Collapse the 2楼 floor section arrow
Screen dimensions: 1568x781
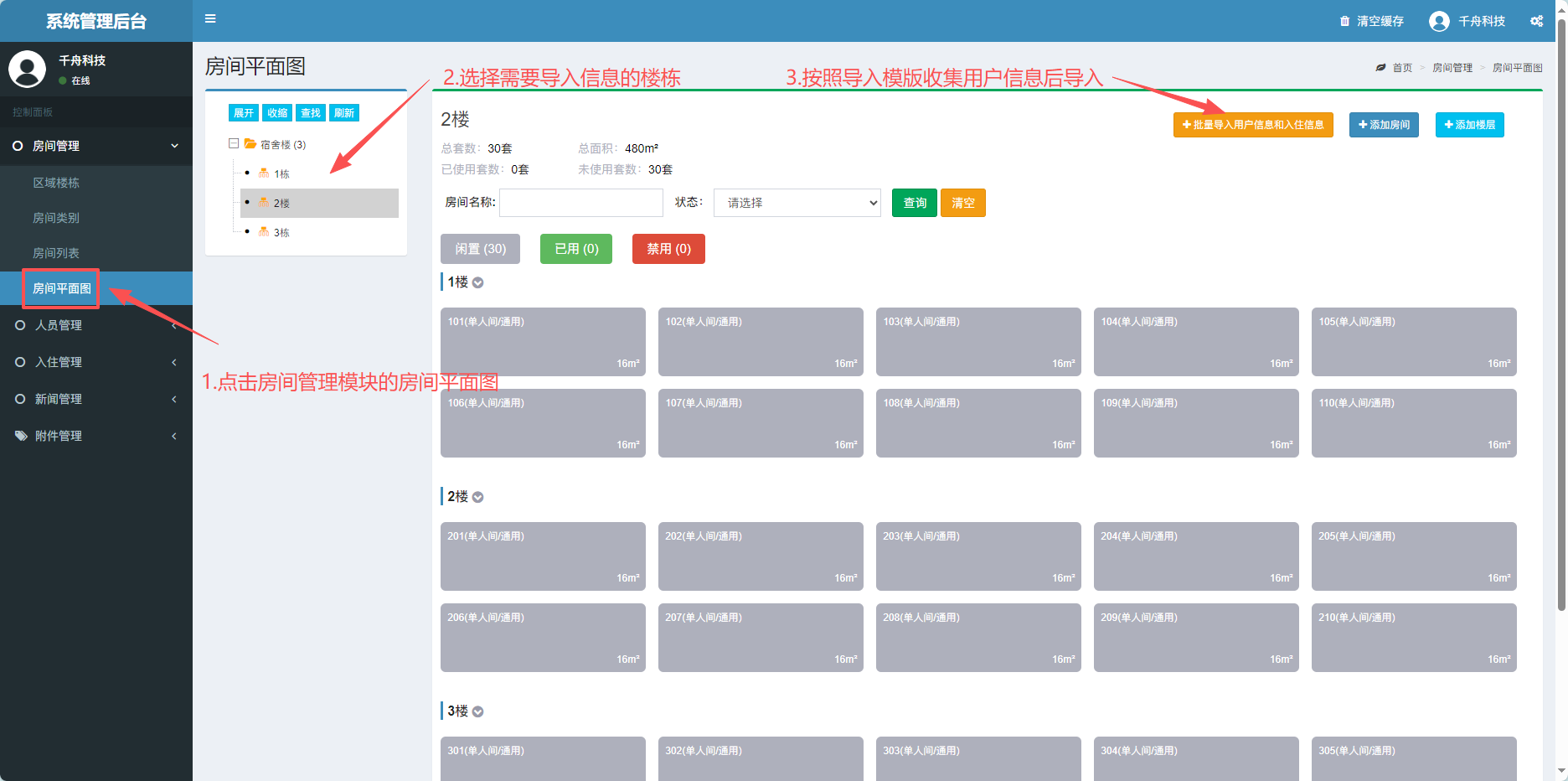477,498
